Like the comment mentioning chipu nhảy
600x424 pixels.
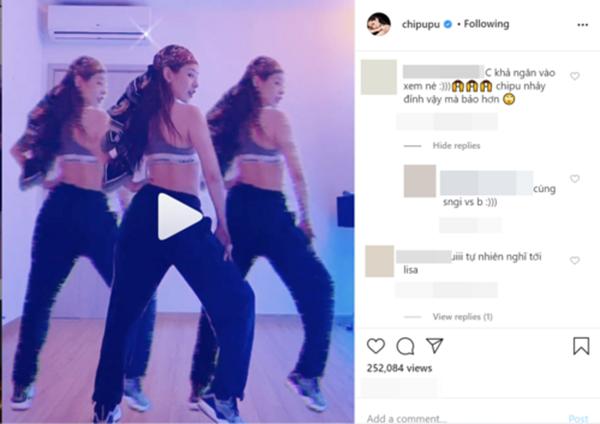point(575,76)
